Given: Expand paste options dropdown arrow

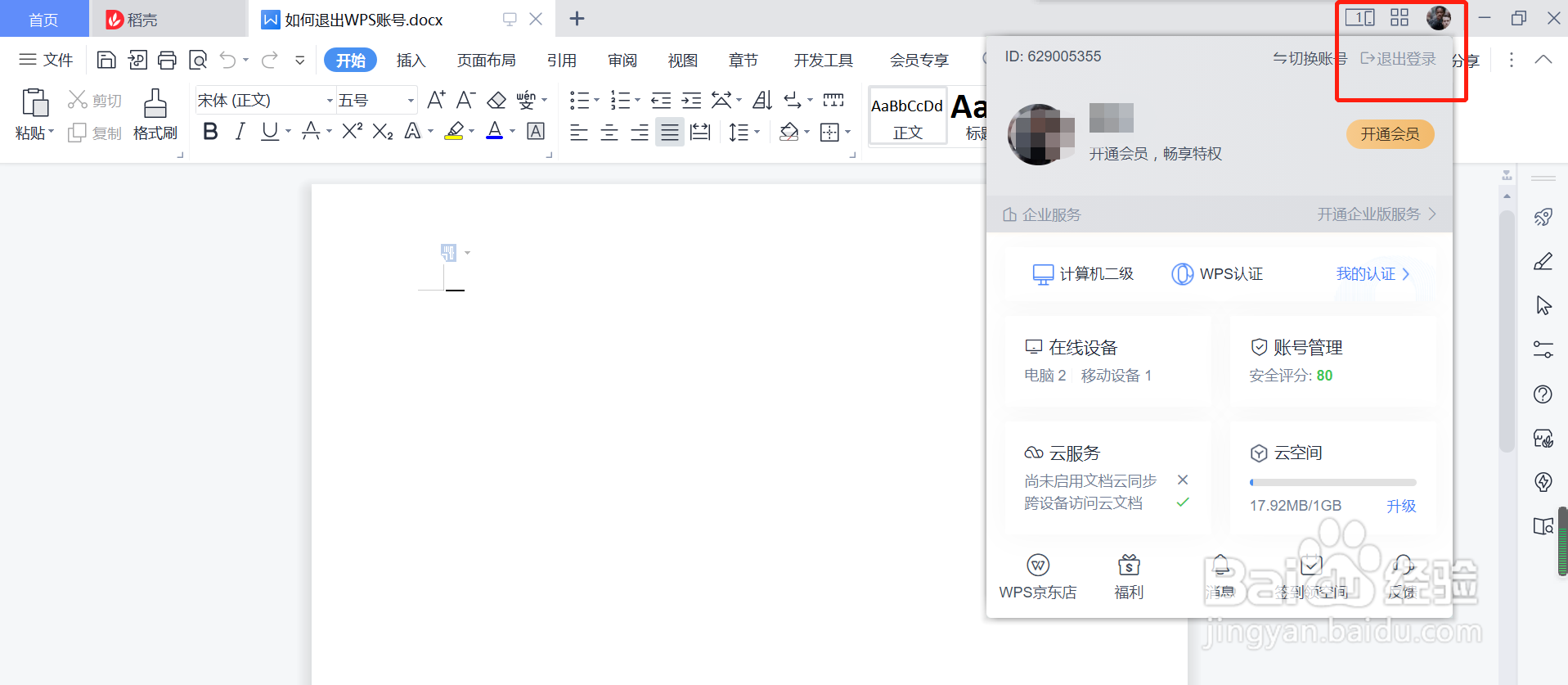Looking at the screenshot, I should pos(51,132).
